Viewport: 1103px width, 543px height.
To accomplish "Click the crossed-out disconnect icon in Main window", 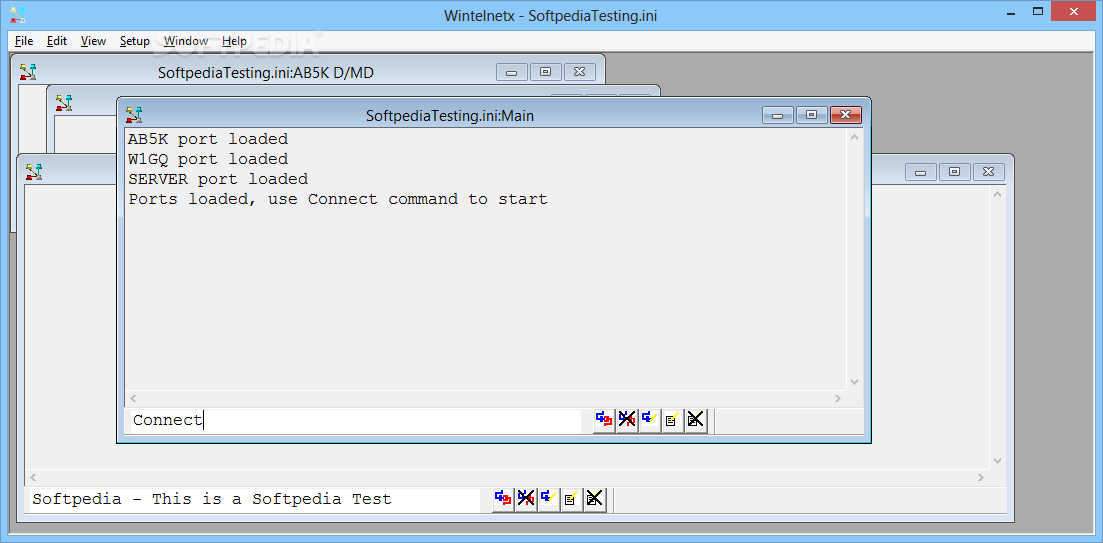I will pyautogui.click(x=627, y=421).
